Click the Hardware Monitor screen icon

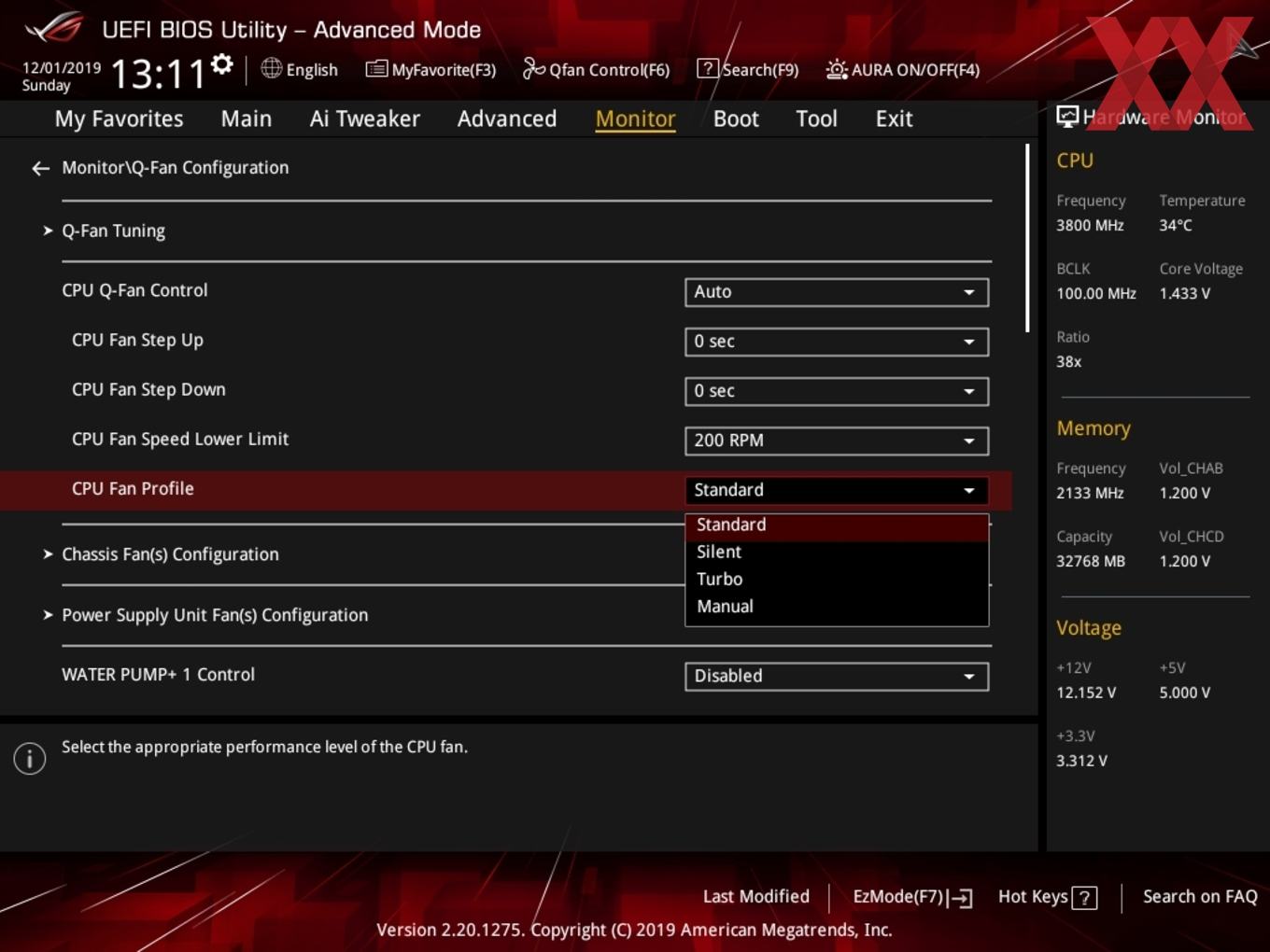coord(1067,117)
